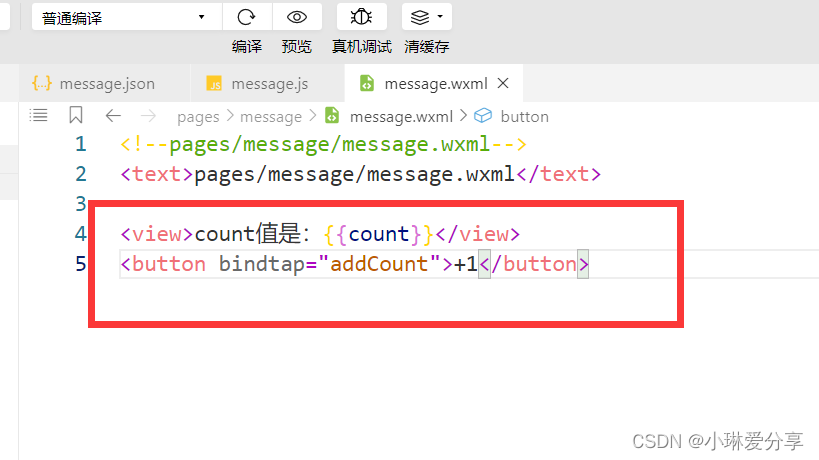Click line number 5
819x460 pixels.
(x=80, y=264)
